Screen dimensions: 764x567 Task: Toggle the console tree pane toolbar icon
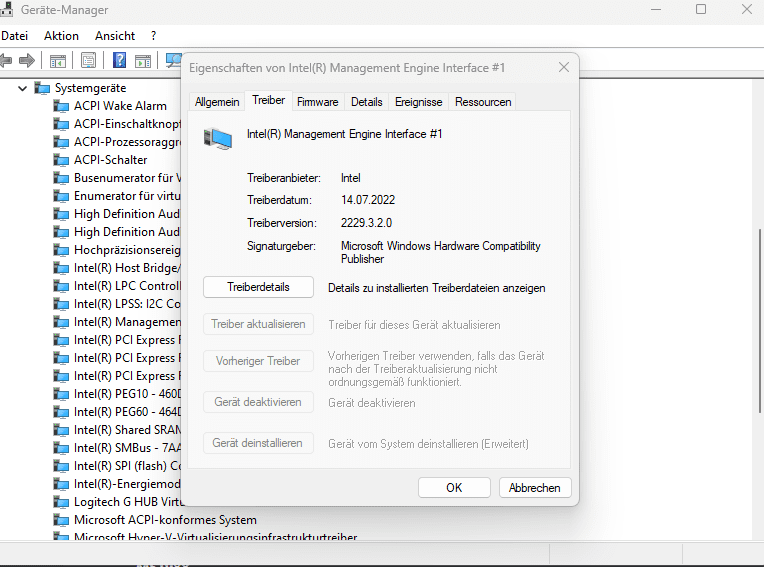tap(57, 61)
